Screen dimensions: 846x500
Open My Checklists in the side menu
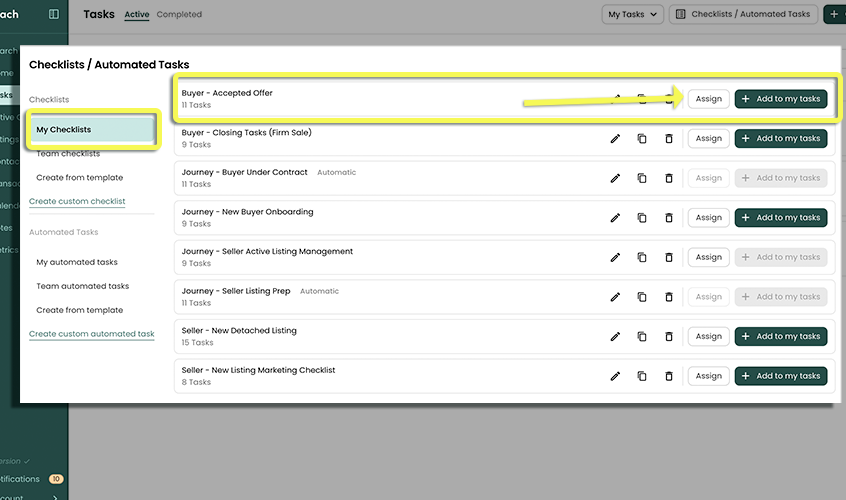64,130
